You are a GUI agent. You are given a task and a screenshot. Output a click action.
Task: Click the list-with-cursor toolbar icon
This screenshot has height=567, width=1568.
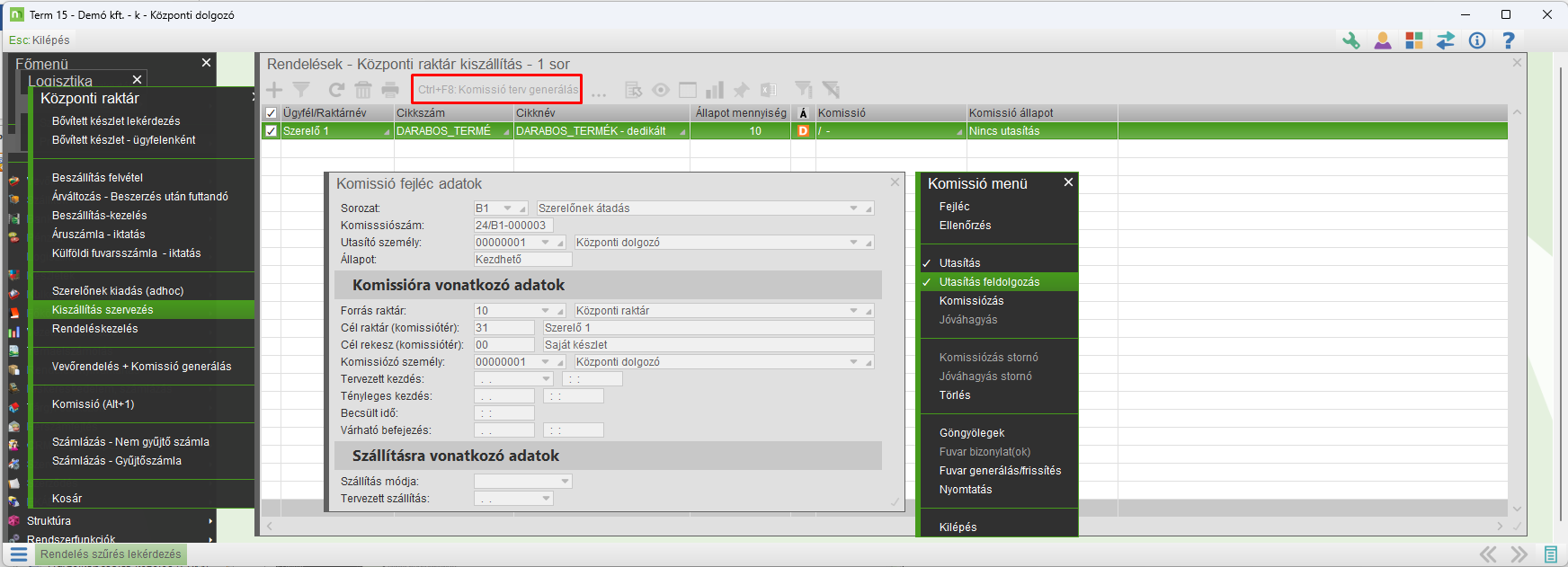point(634,90)
